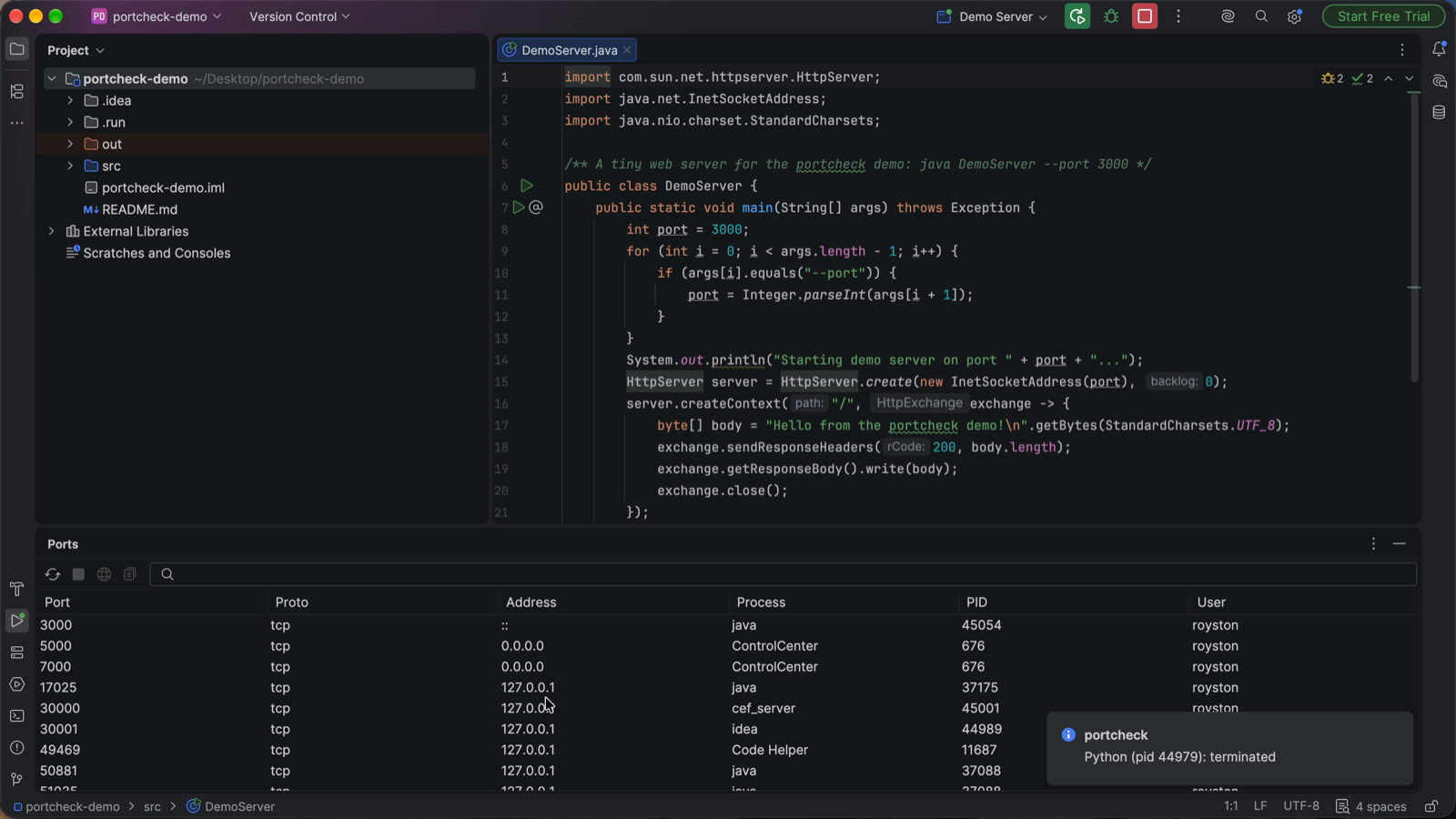Click the copy icon in Ports toolbar
Image resolution: width=1456 pixels, height=819 pixels.
(x=130, y=574)
